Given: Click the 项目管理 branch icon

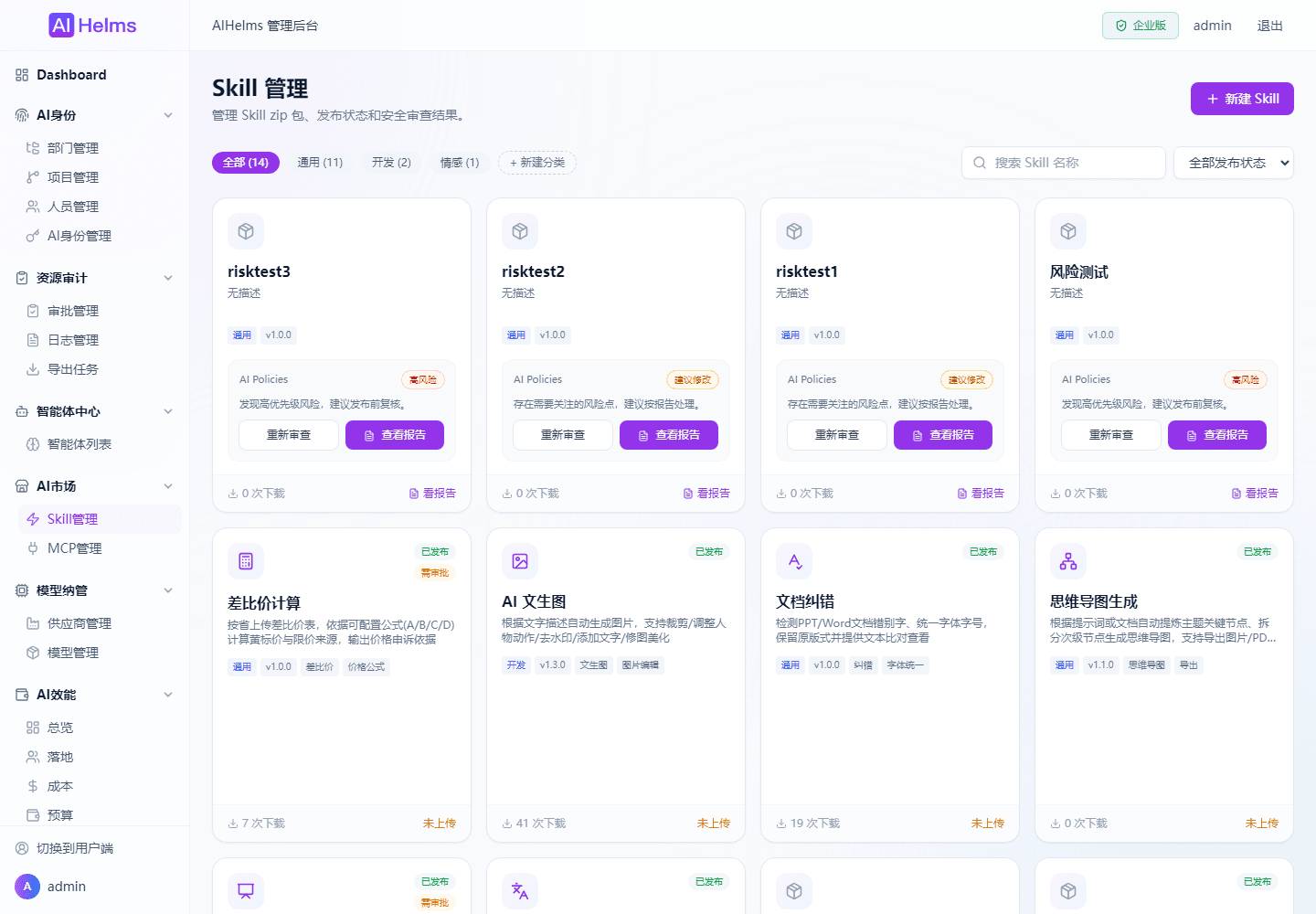Looking at the screenshot, I should tap(33, 177).
